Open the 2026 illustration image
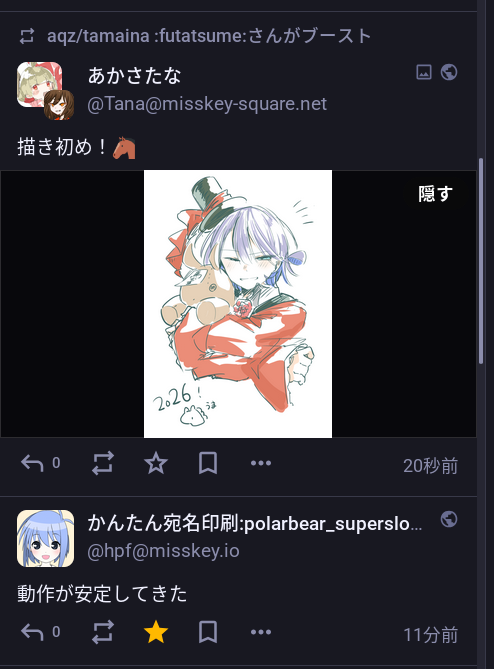 238,304
